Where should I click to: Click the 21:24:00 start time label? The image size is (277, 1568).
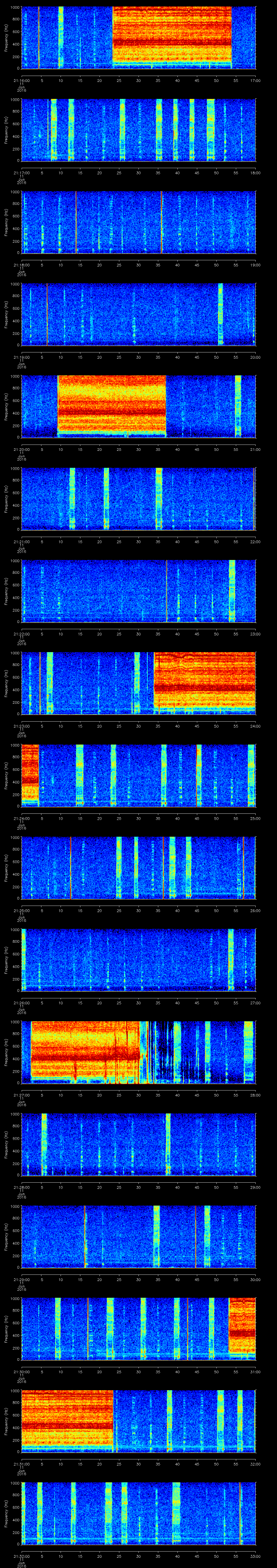pyautogui.click(x=21, y=819)
